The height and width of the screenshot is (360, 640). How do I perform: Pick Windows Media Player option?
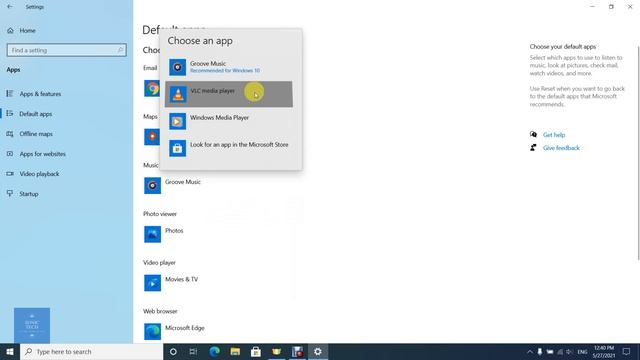tap(229, 121)
